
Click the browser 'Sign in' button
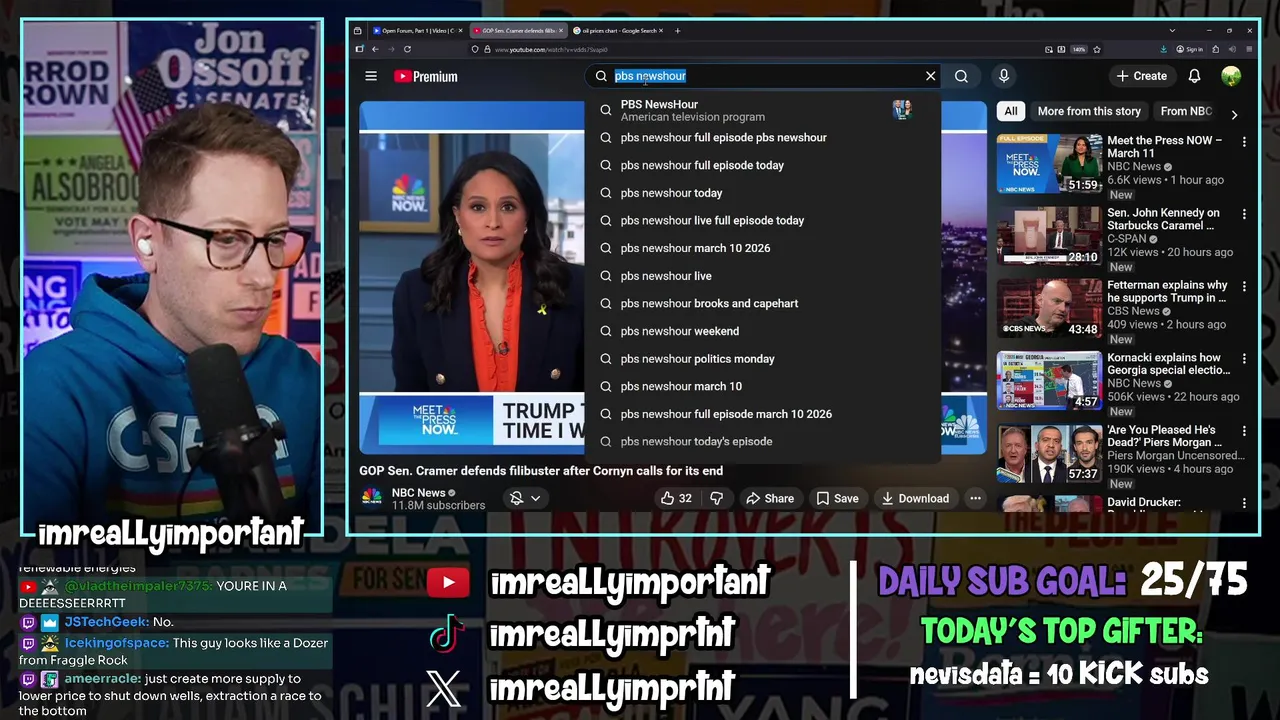[x=1190, y=49]
